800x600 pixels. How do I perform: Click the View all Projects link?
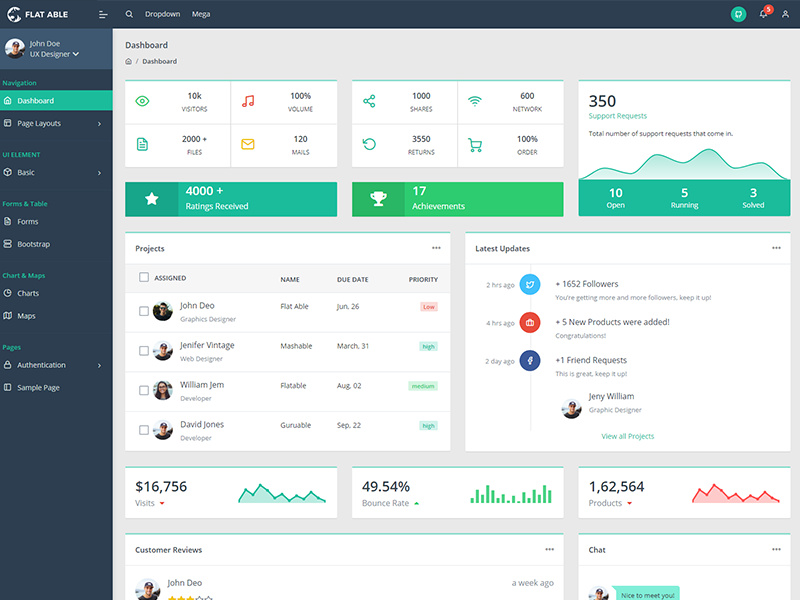pos(628,436)
